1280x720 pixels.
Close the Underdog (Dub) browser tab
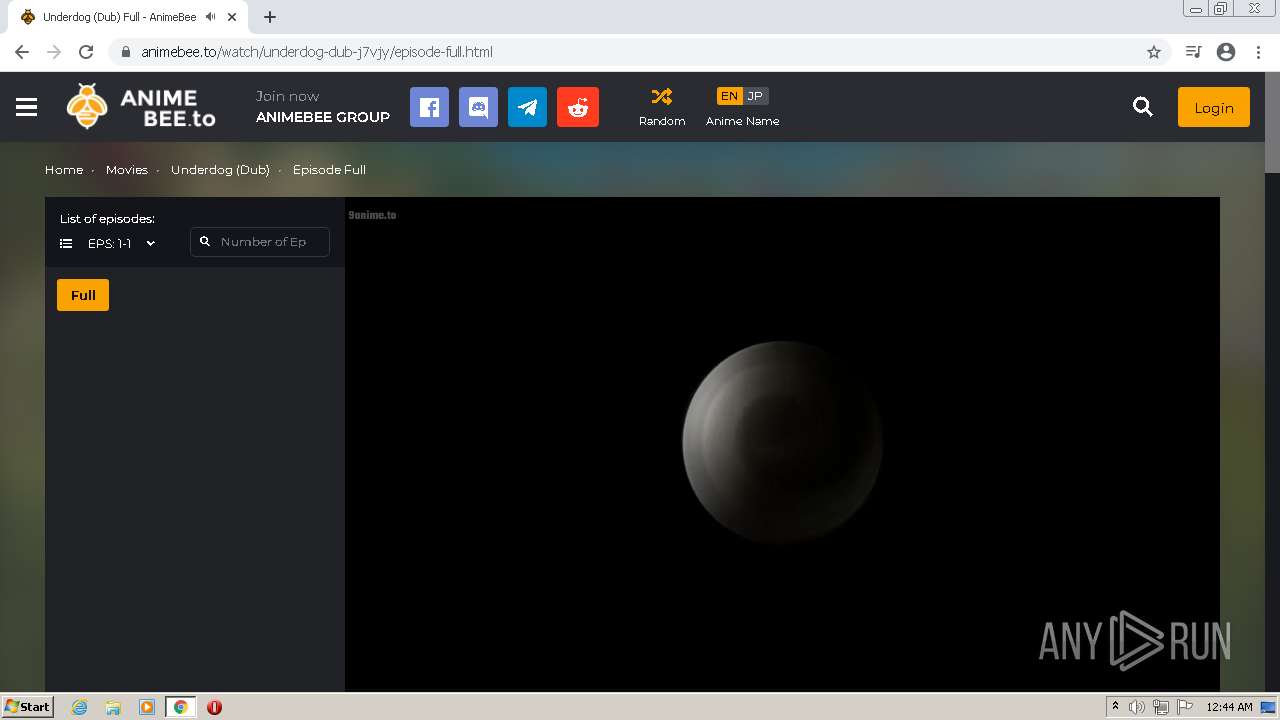point(232,17)
